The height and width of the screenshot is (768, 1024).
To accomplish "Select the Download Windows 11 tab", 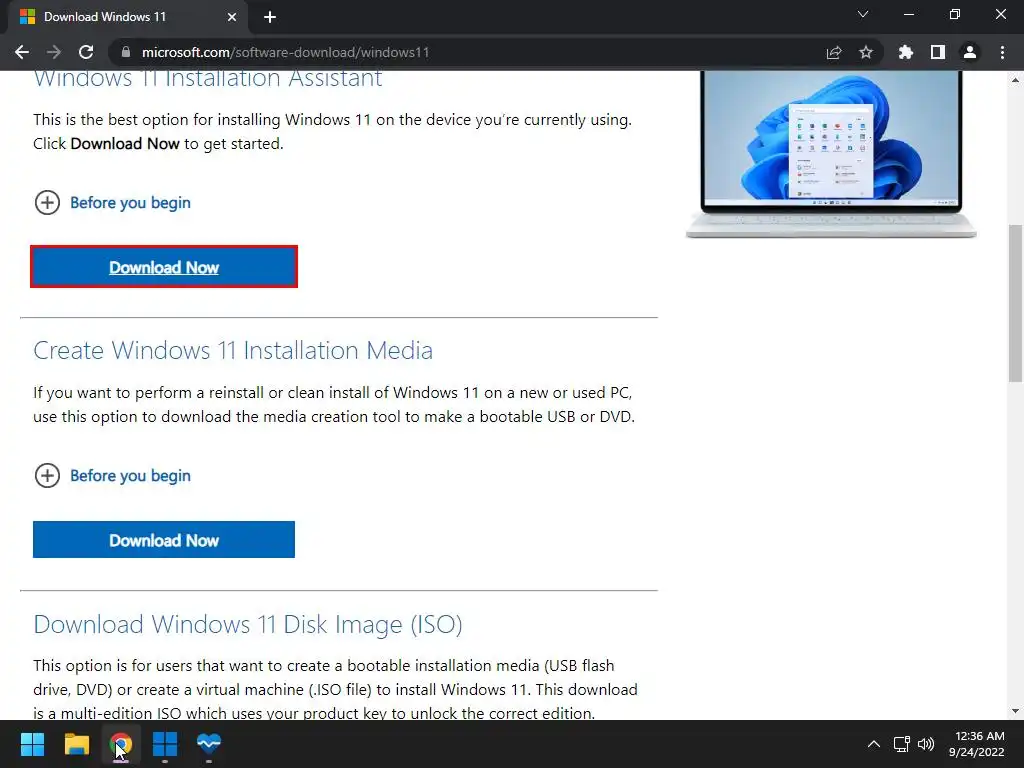I will (128, 17).
